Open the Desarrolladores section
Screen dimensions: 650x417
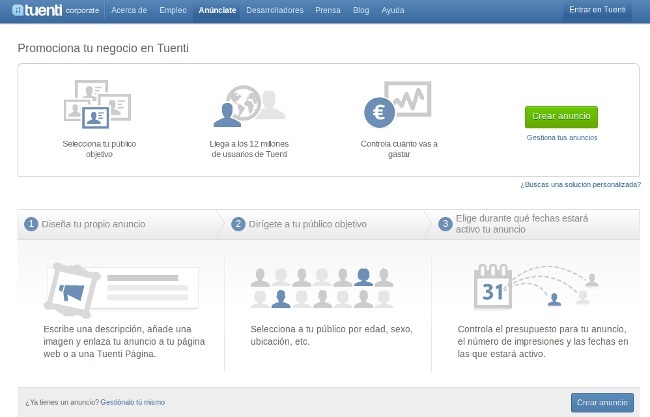[x=275, y=10]
